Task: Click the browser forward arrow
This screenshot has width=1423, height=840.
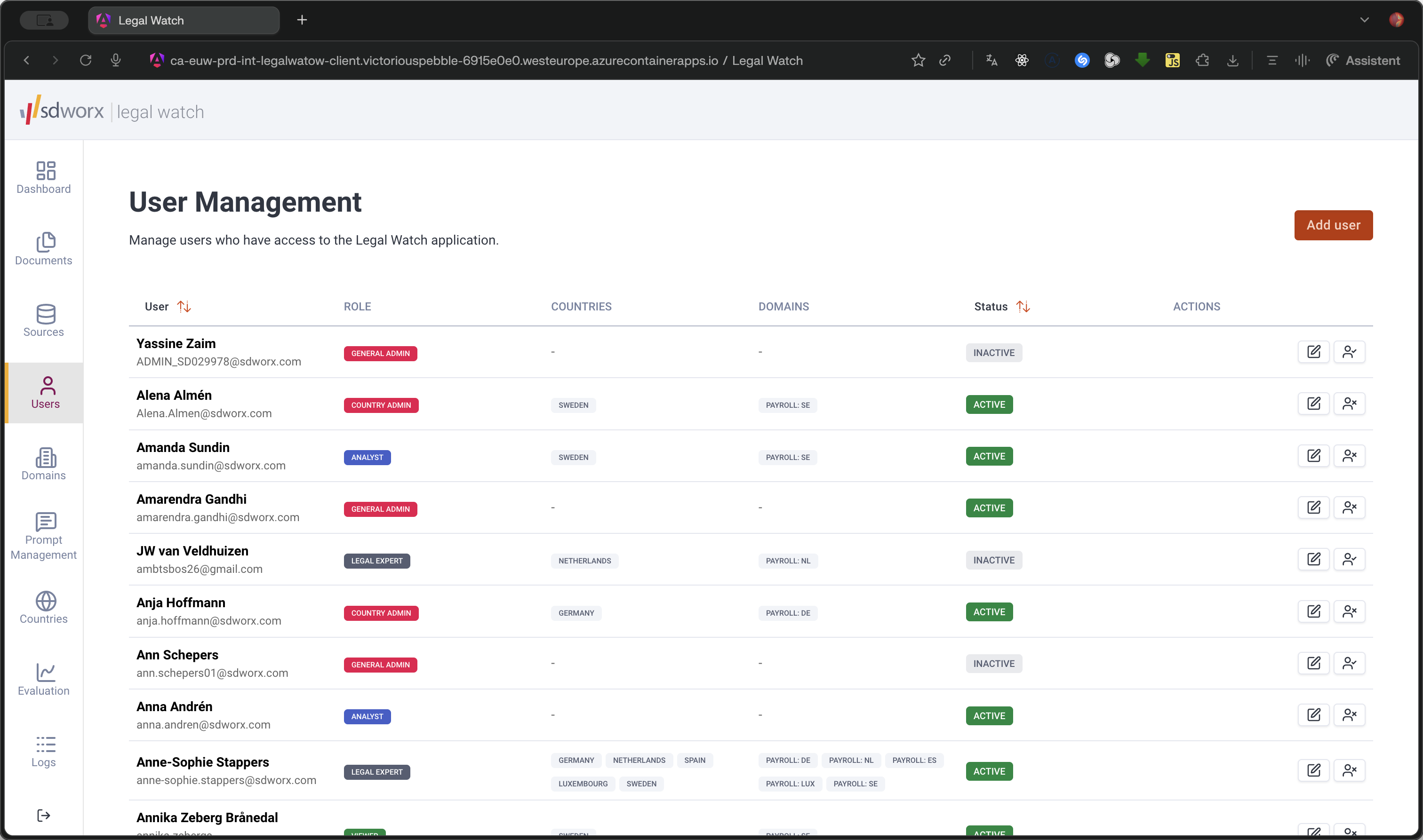Action: (x=55, y=60)
